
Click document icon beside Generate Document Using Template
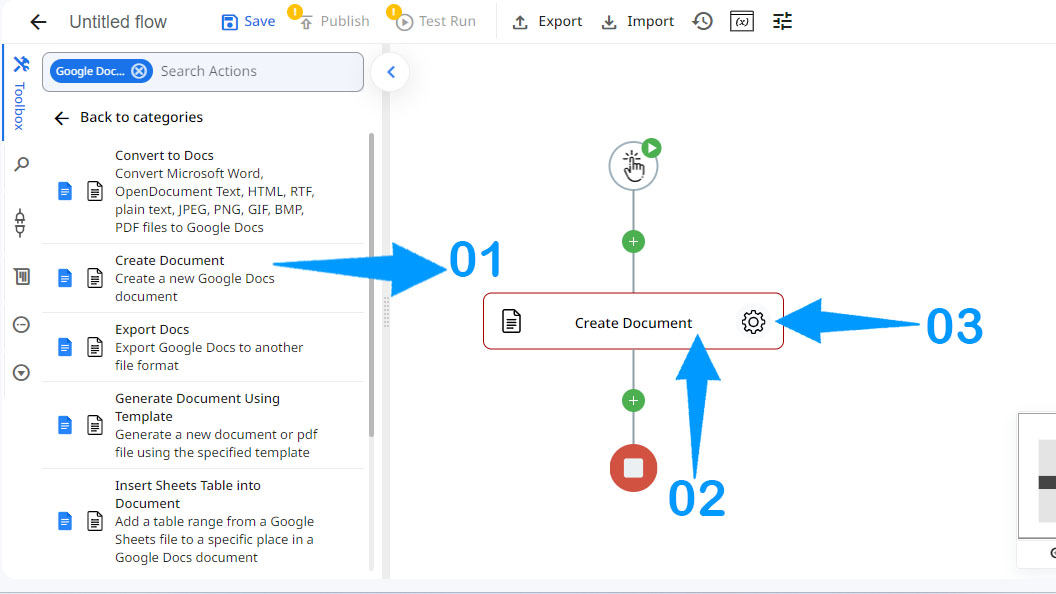pyautogui.click(x=95, y=425)
